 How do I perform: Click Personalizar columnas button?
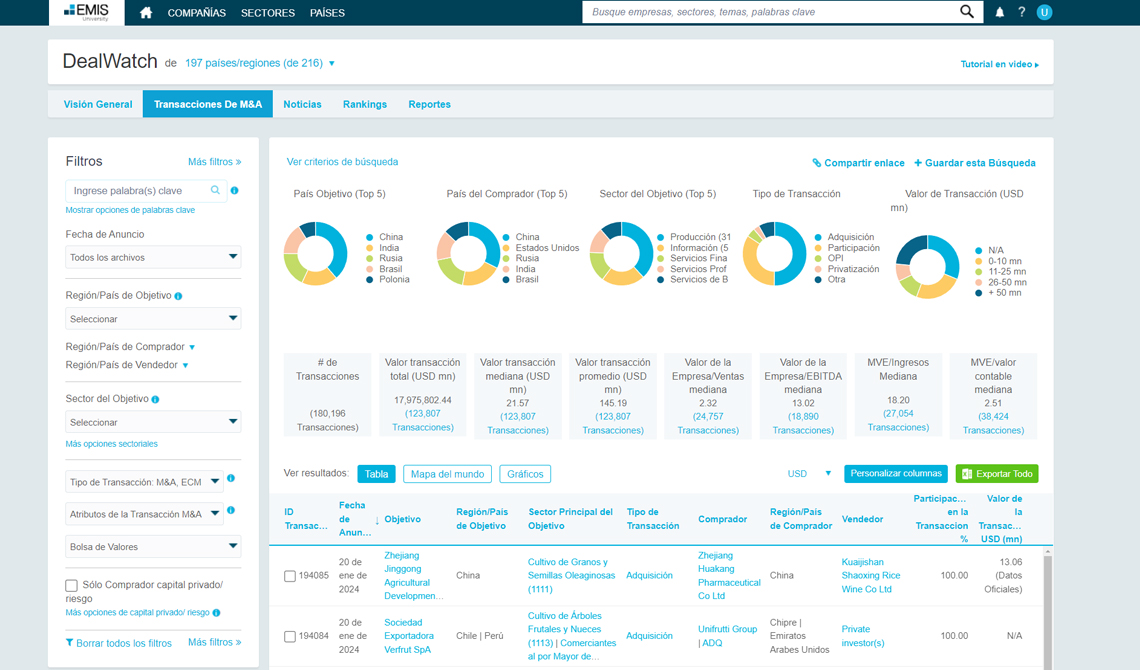[896, 473]
